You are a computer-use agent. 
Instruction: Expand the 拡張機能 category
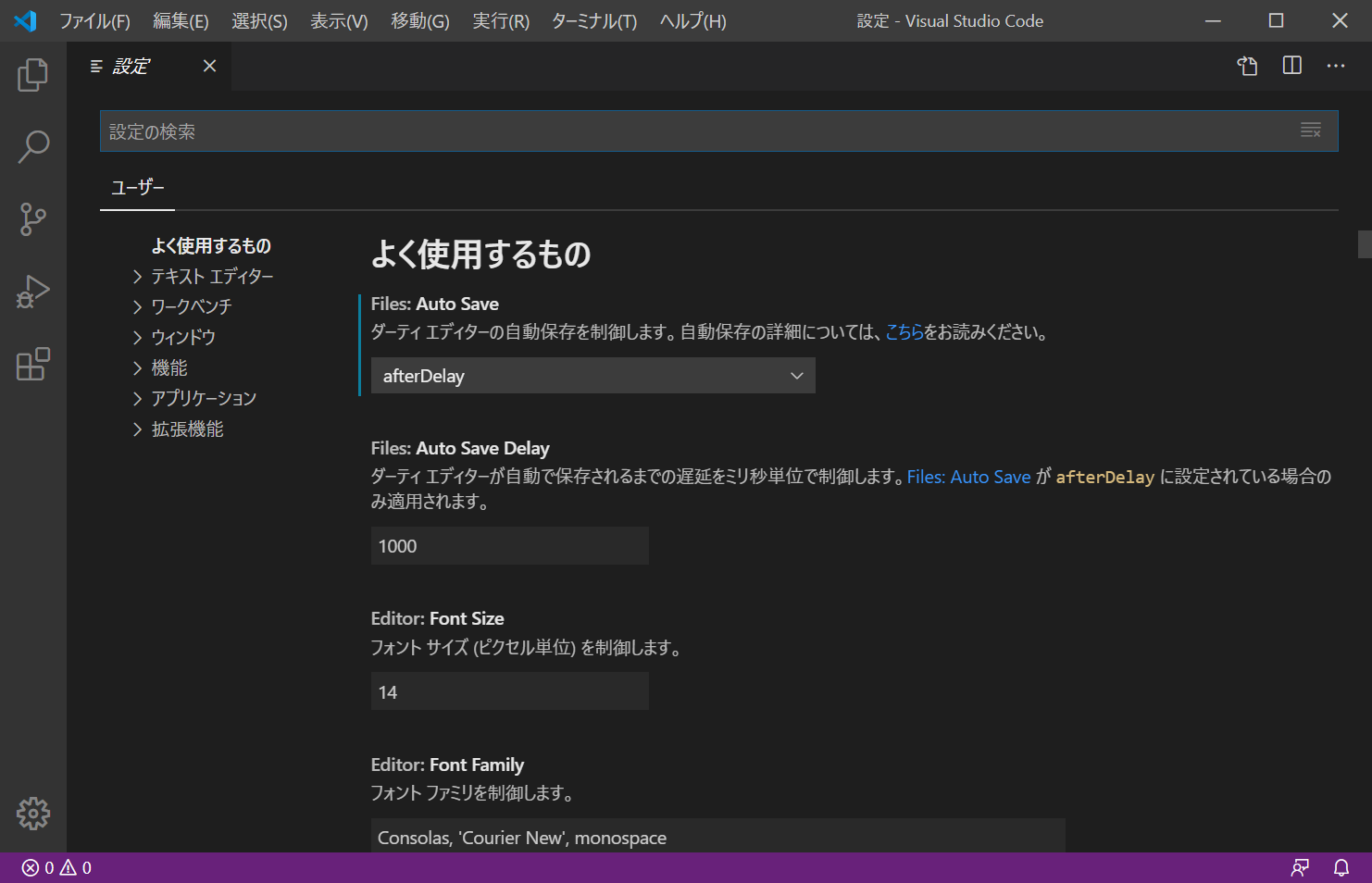click(187, 429)
